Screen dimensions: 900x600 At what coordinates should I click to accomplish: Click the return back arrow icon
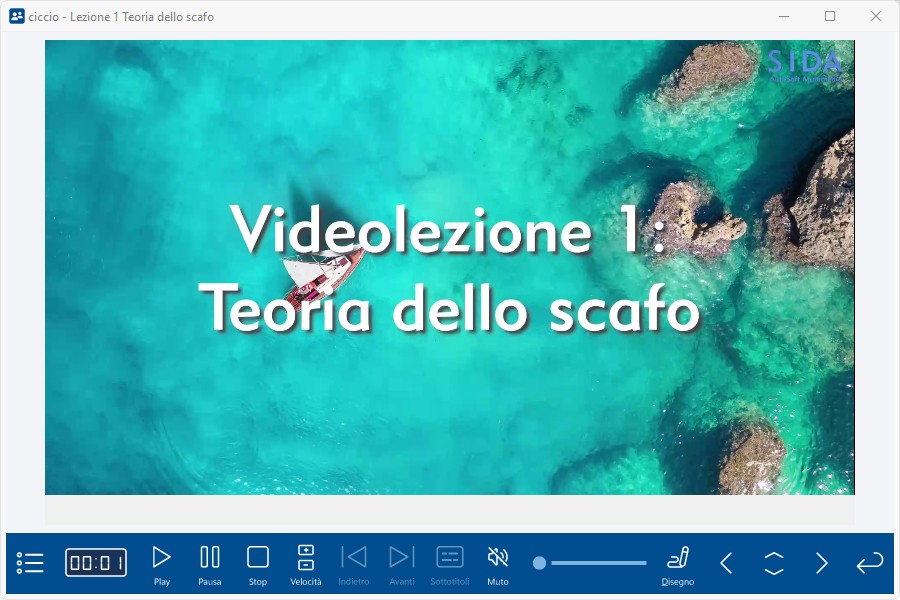pyautogui.click(x=869, y=563)
